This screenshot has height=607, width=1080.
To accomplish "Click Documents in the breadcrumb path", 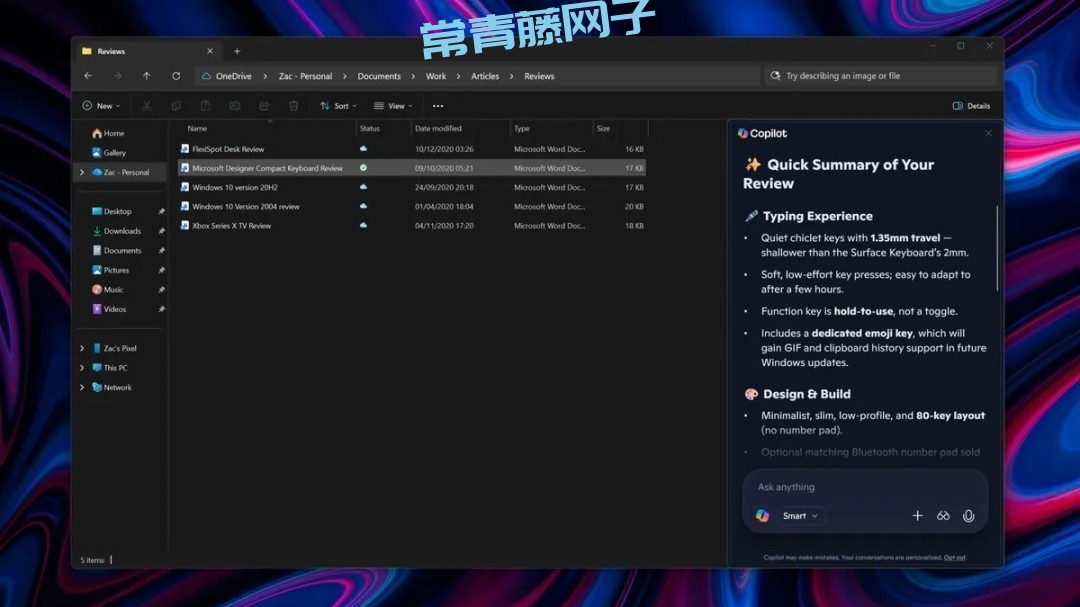I will point(379,76).
